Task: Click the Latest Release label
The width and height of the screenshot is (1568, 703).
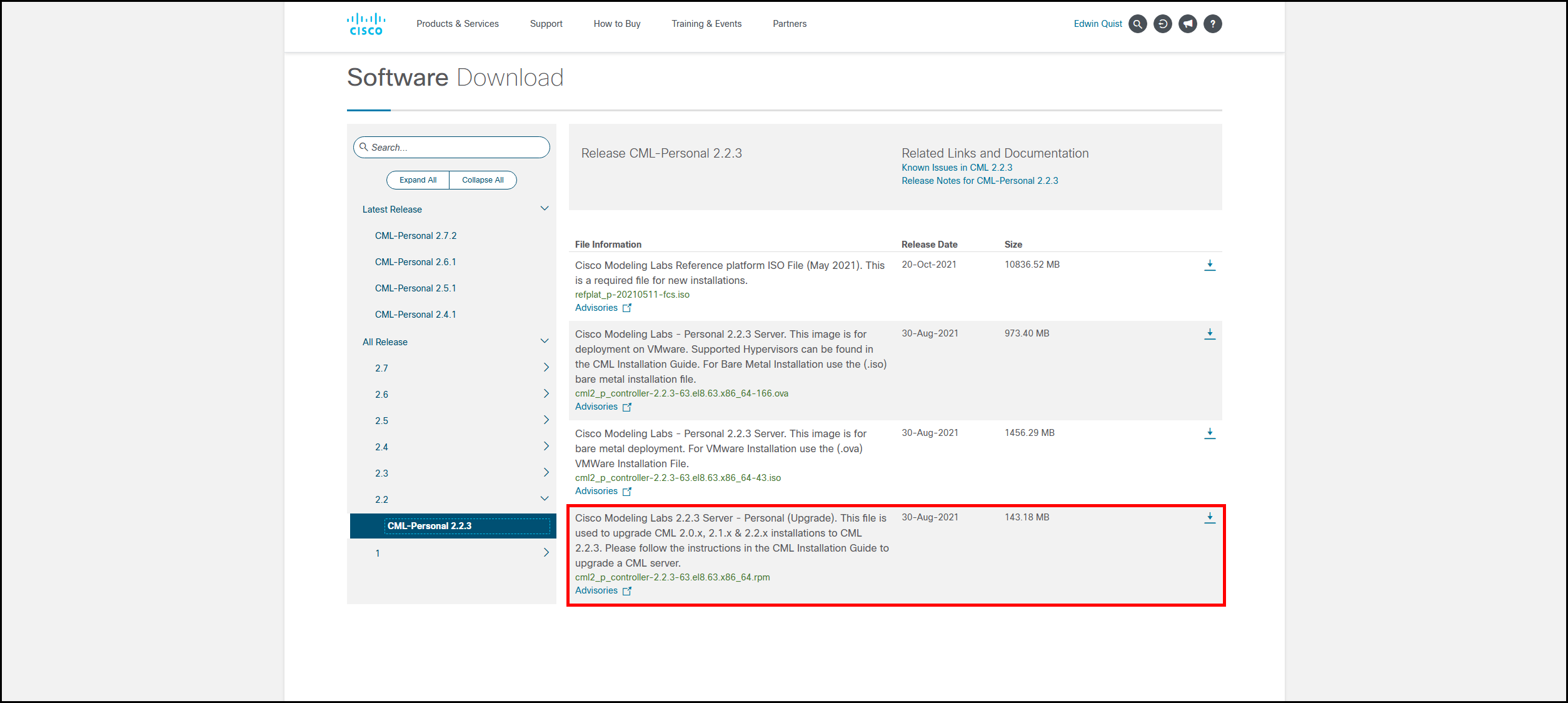Action: (392, 210)
